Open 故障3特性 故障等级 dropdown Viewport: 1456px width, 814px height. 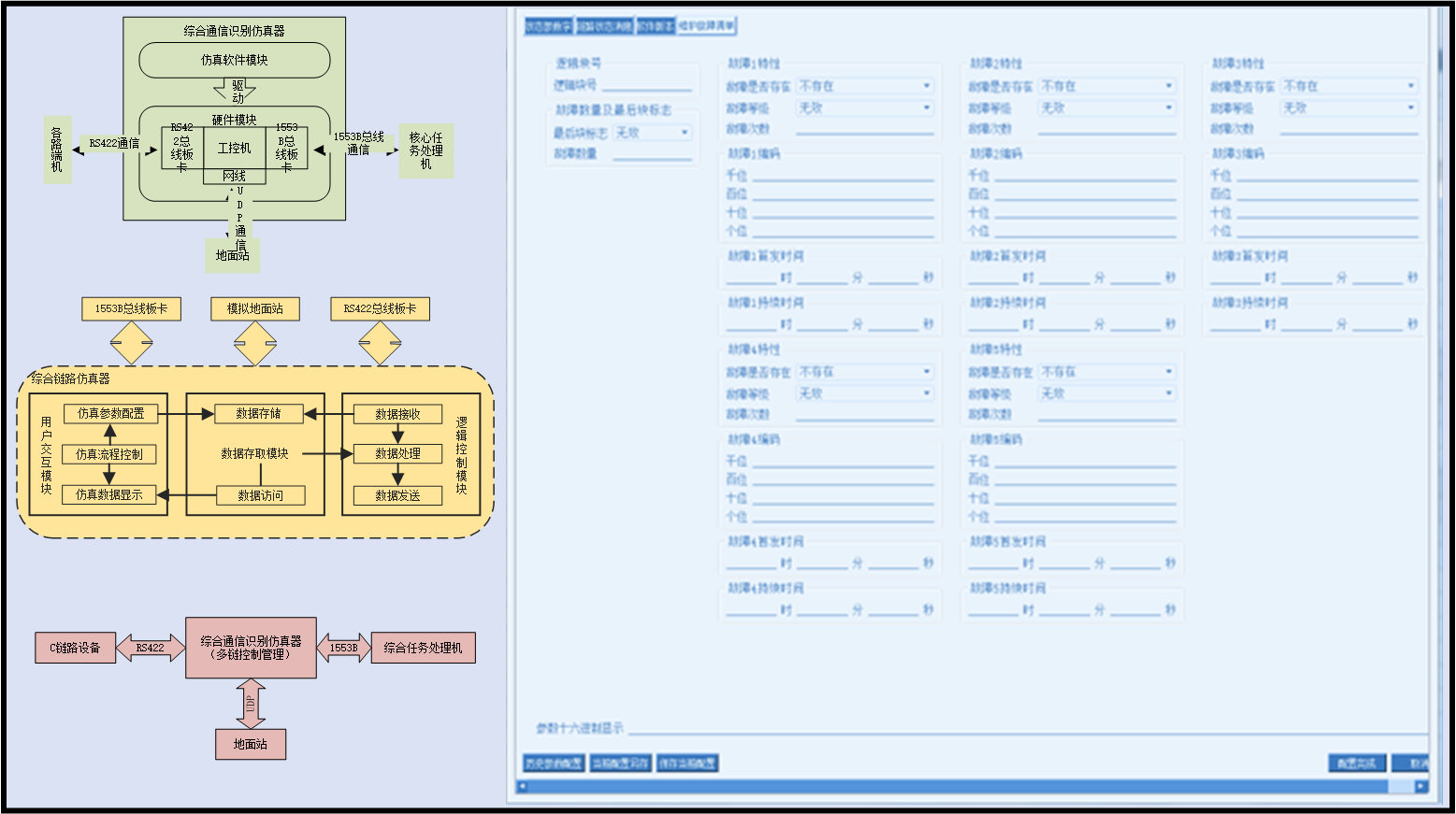click(1350, 108)
